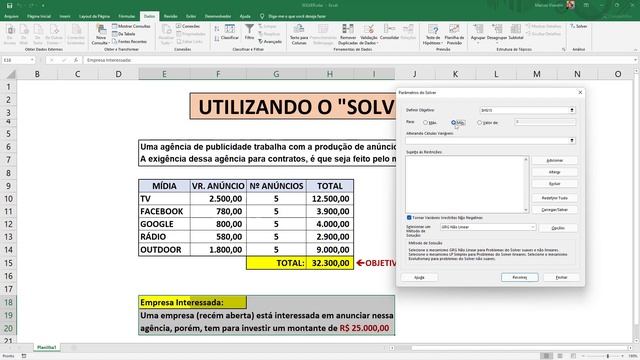Select the Mín radio button in Solver
This screenshot has height=360, width=640.
pyautogui.click(x=453, y=122)
